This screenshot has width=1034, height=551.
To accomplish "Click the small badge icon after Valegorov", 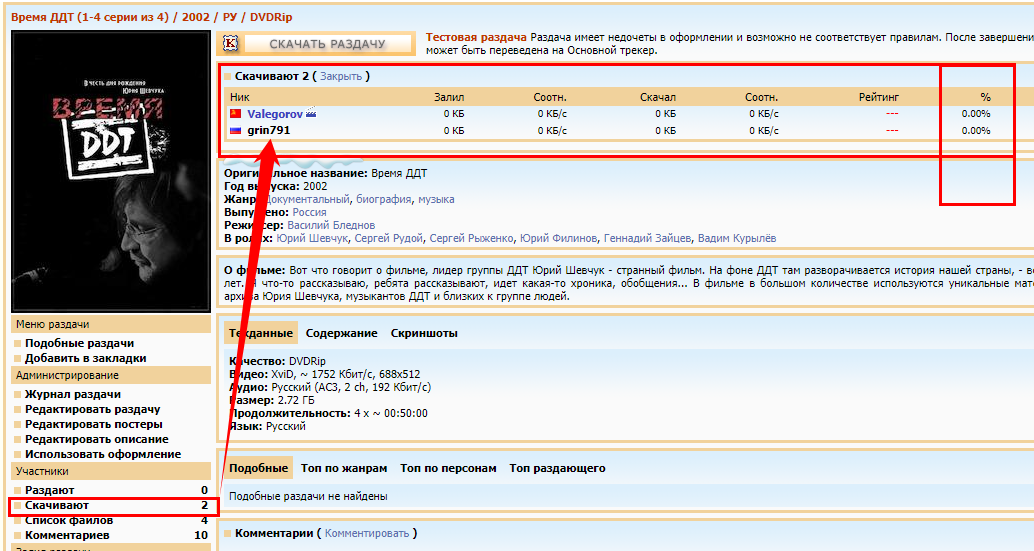I will pyautogui.click(x=311, y=114).
